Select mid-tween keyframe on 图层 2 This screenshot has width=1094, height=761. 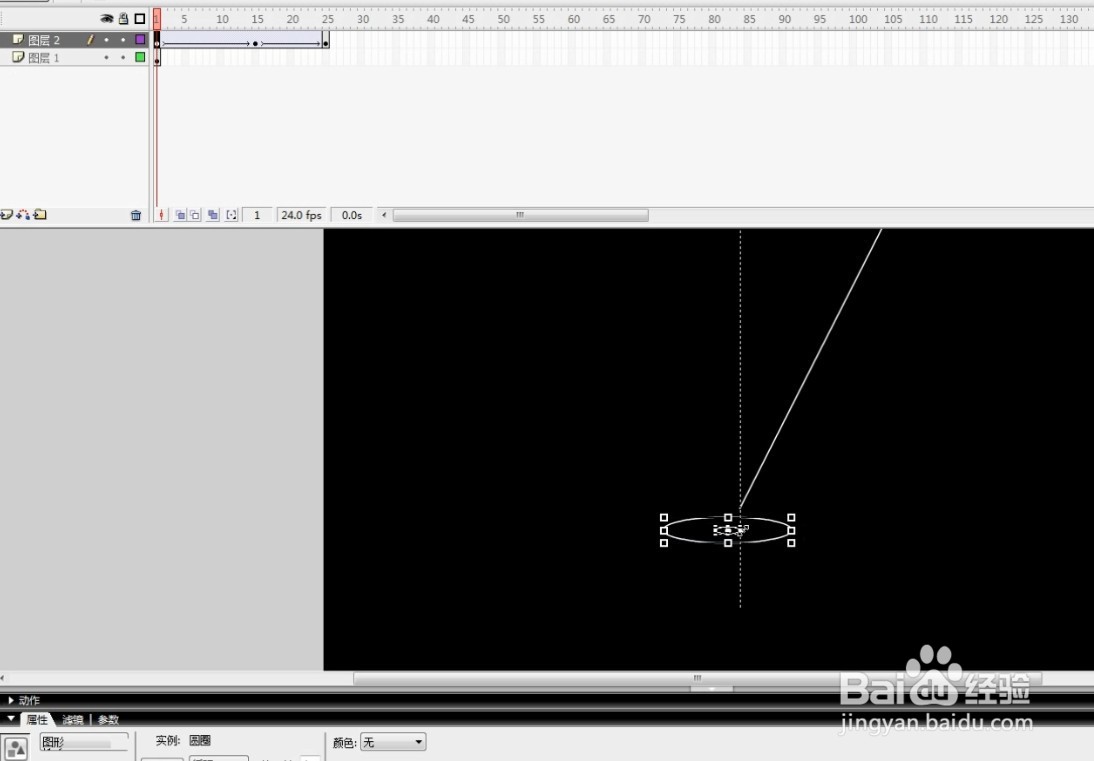pos(255,43)
